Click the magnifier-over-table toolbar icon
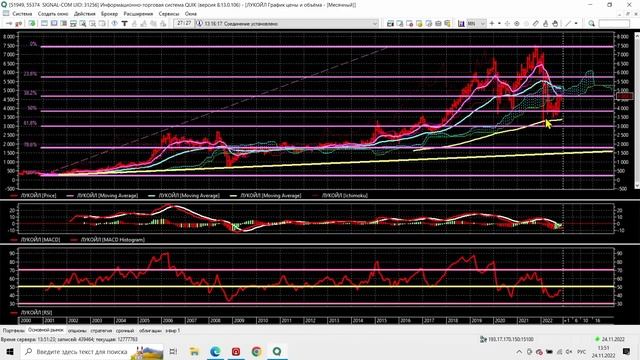Screen dimensions: 640x360 83,24
